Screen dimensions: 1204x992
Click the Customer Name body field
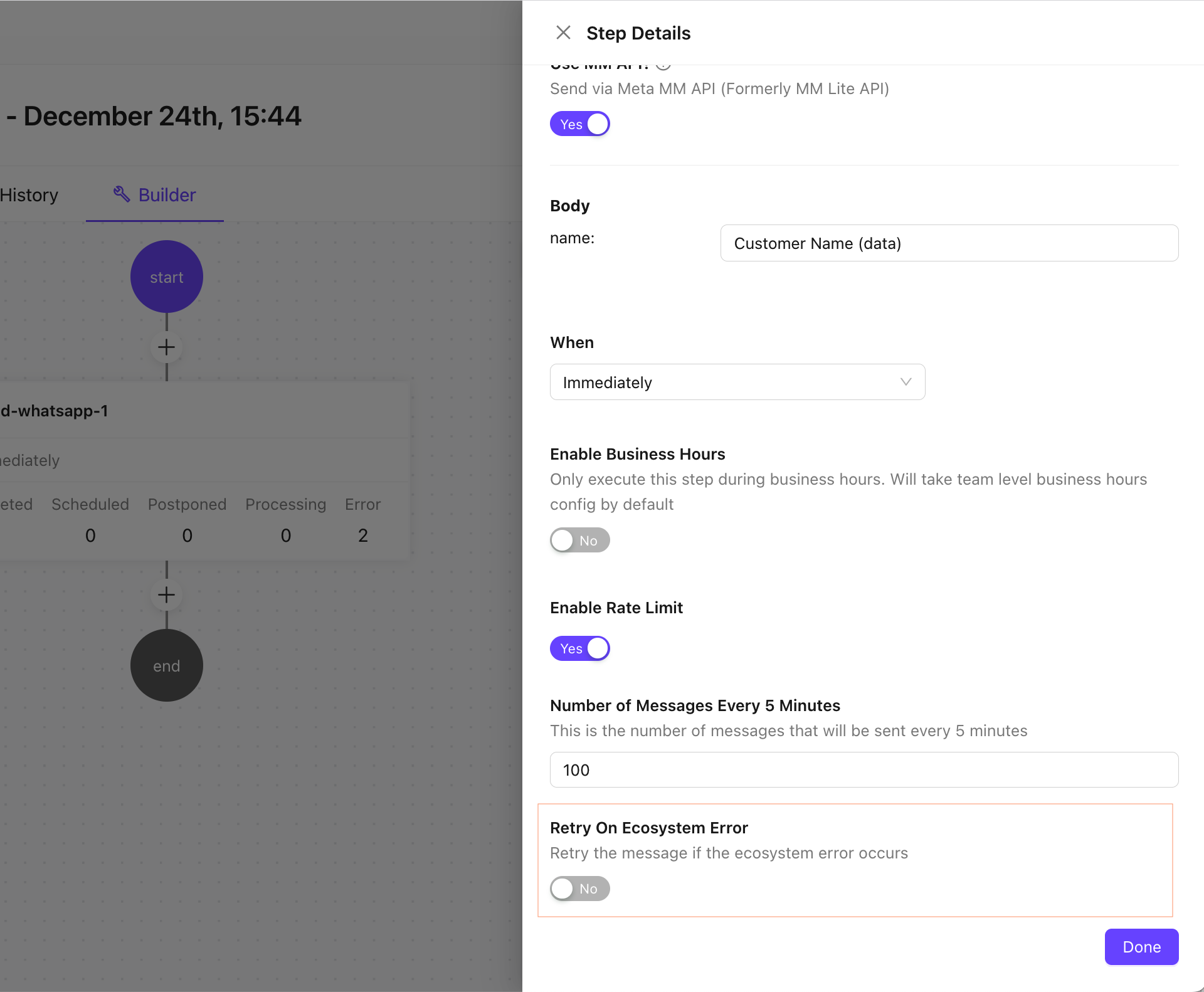click(949, 243)
